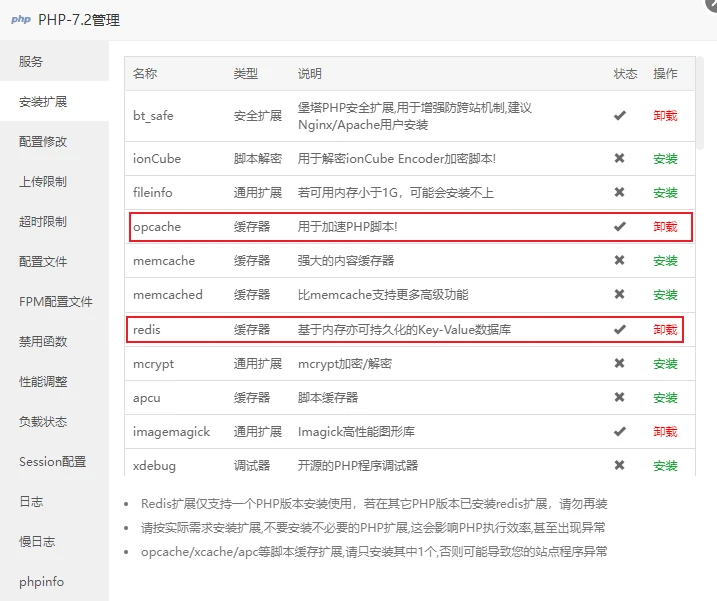Click 安装 for the xdebug extension

pos(665,465)
